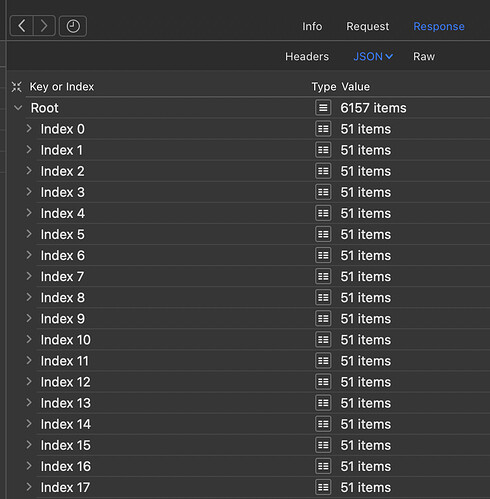Select the Response tab
Screen dimensions: 490x499
point(439,26)
